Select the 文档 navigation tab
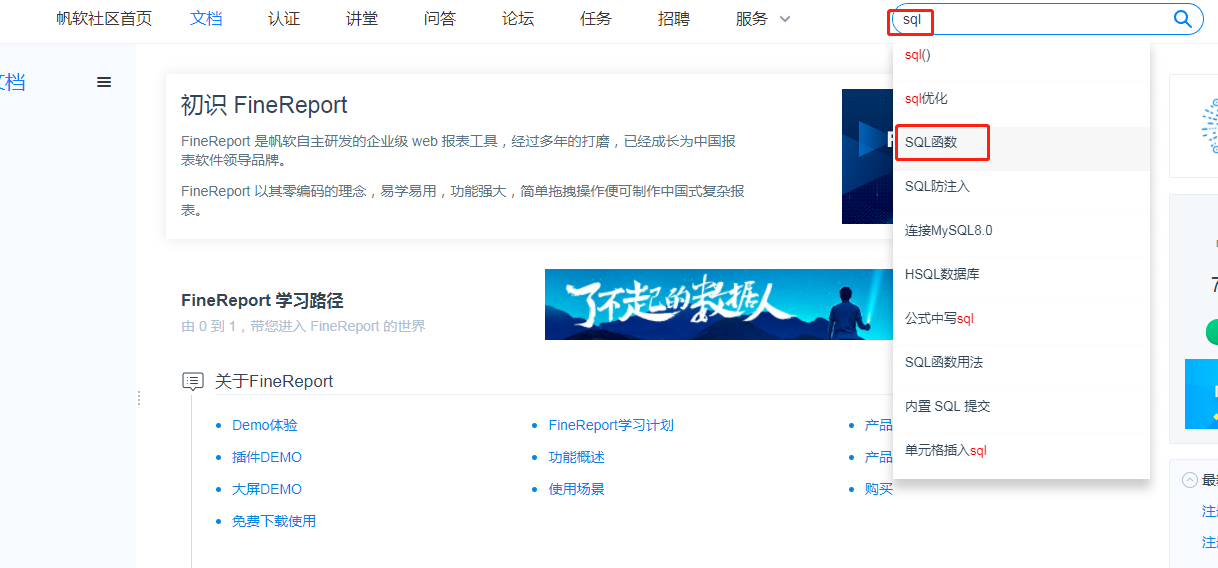Viewport: 1218px width, 568px height. (x=206, y=19)
